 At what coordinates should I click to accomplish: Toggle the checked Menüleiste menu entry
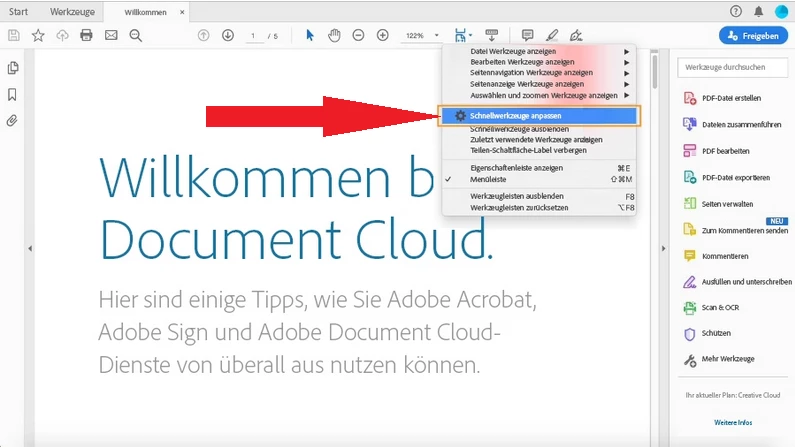tap(539, 179)
